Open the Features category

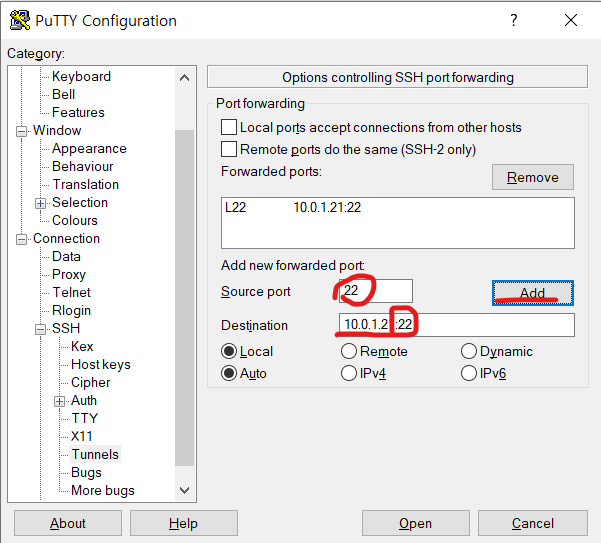pyautogui.click(x=78, y=112)
